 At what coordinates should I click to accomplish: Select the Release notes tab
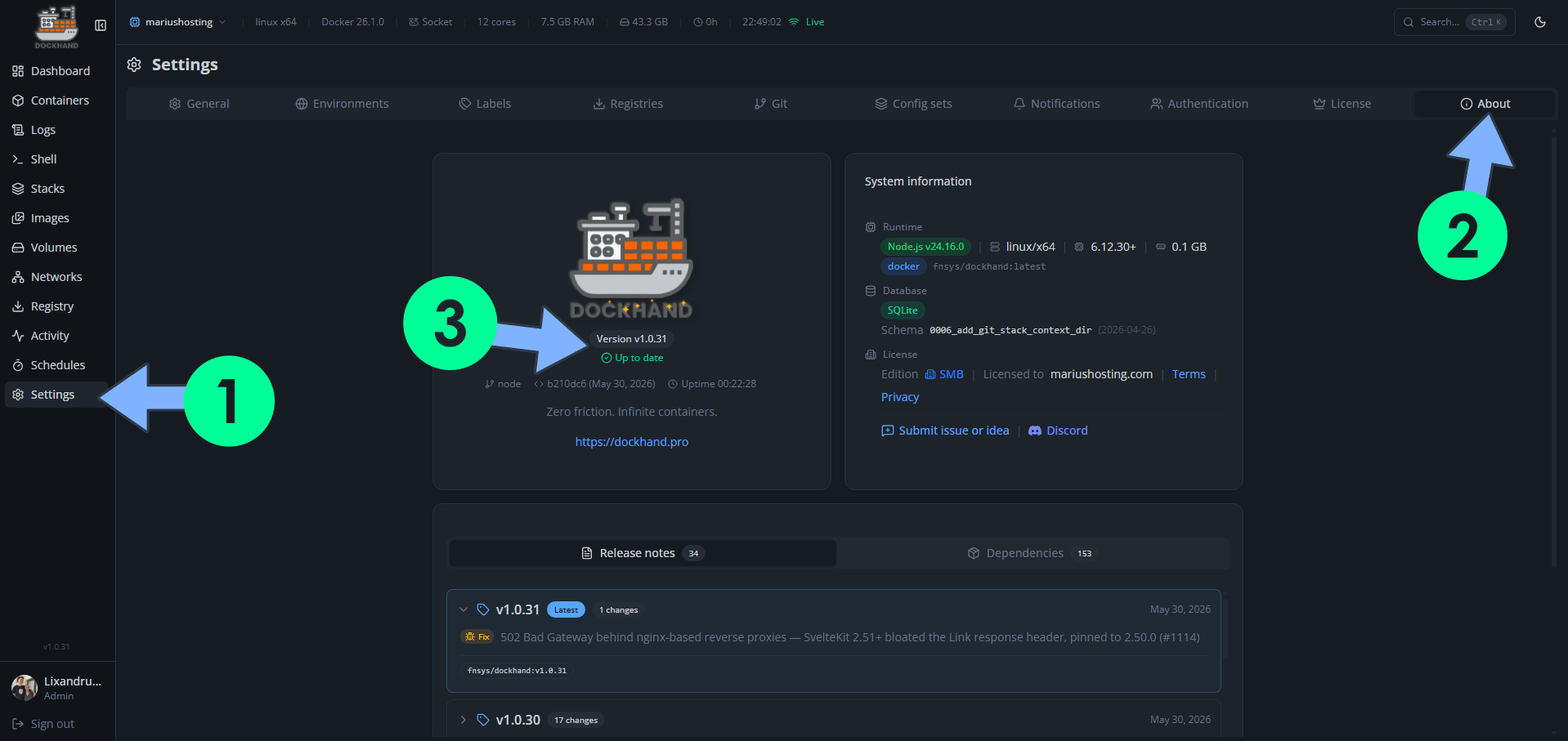coord(643,553)
